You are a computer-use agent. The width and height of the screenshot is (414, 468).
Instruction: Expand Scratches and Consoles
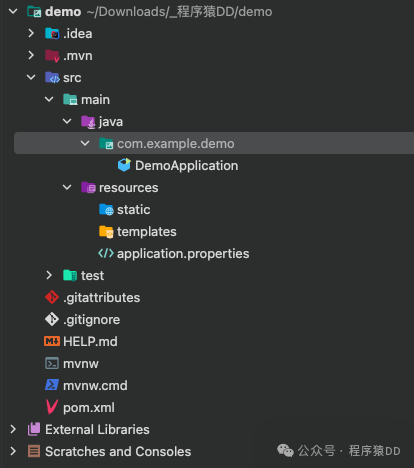click(x=13, y=451)
